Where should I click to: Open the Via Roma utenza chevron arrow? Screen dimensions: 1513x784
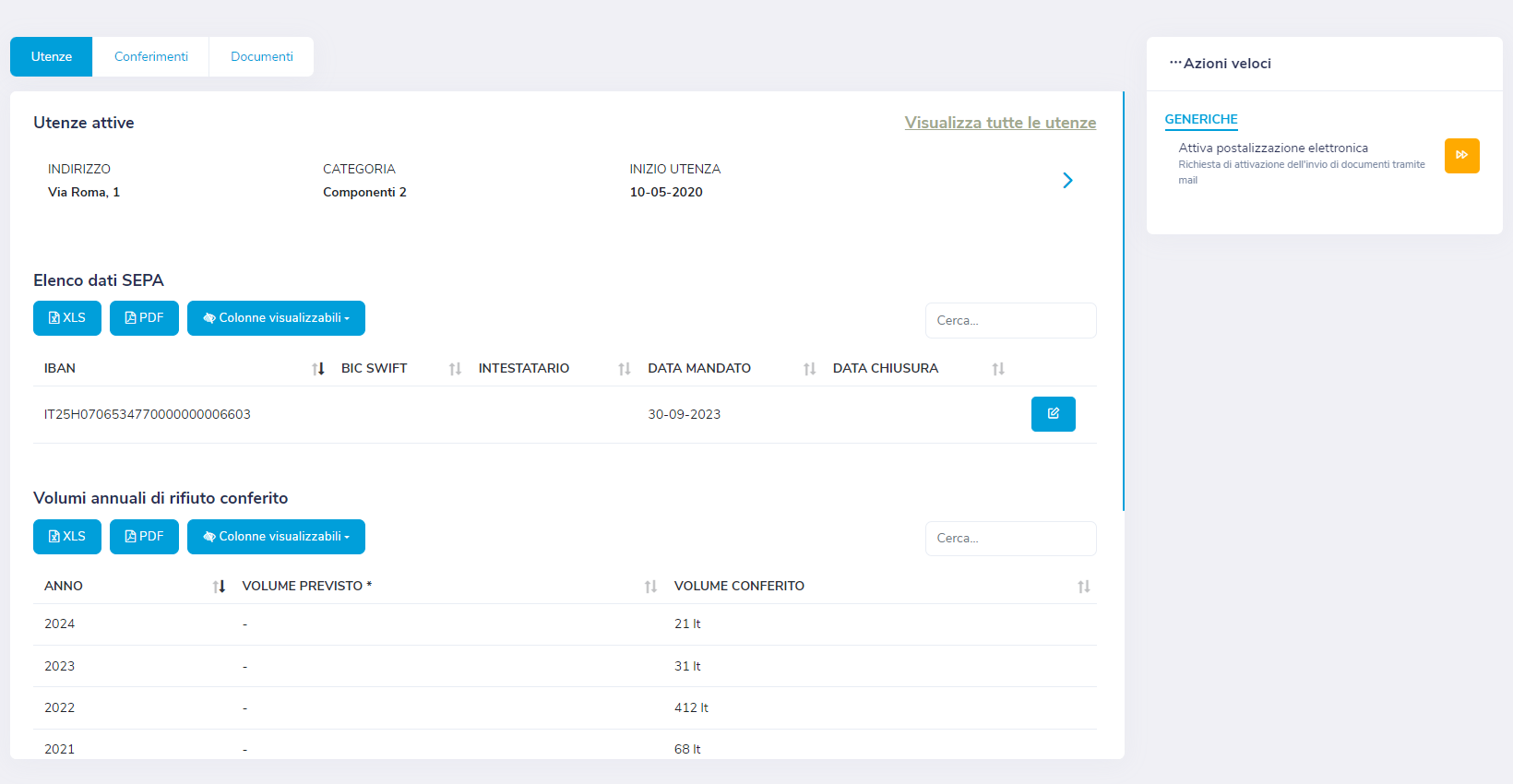[1067, 181]
